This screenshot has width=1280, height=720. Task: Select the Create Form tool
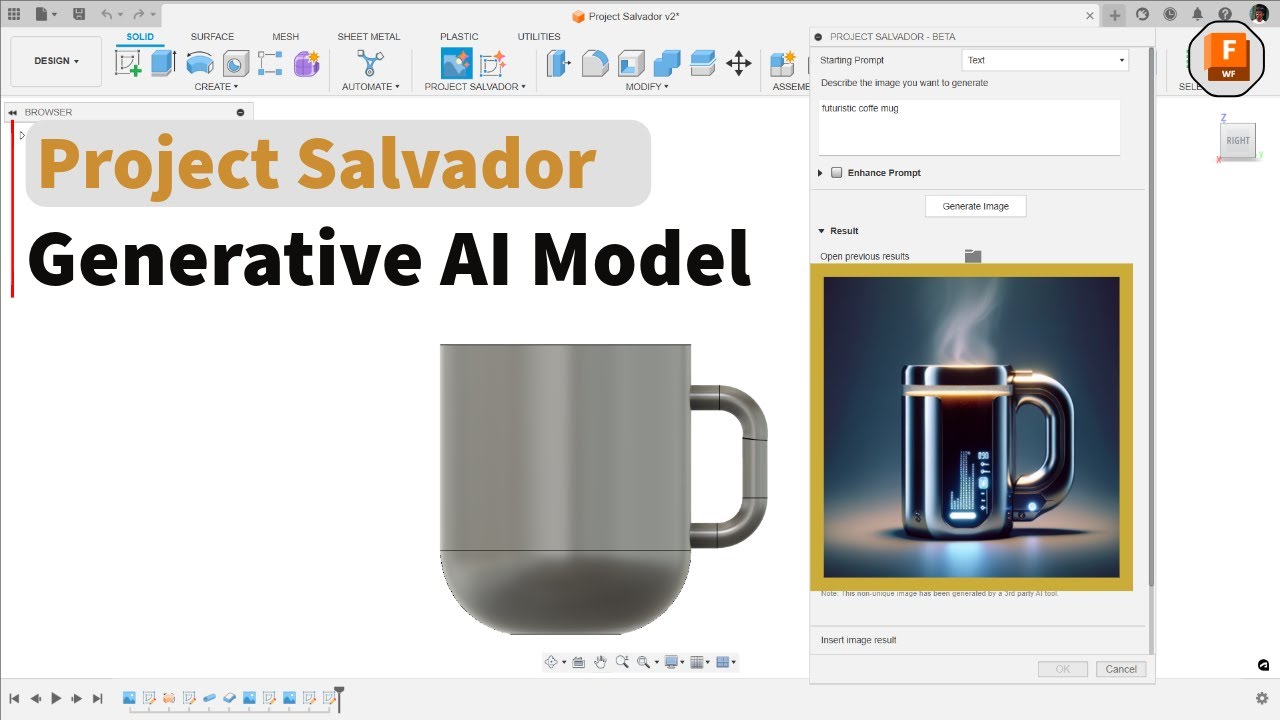pos(306,63)
